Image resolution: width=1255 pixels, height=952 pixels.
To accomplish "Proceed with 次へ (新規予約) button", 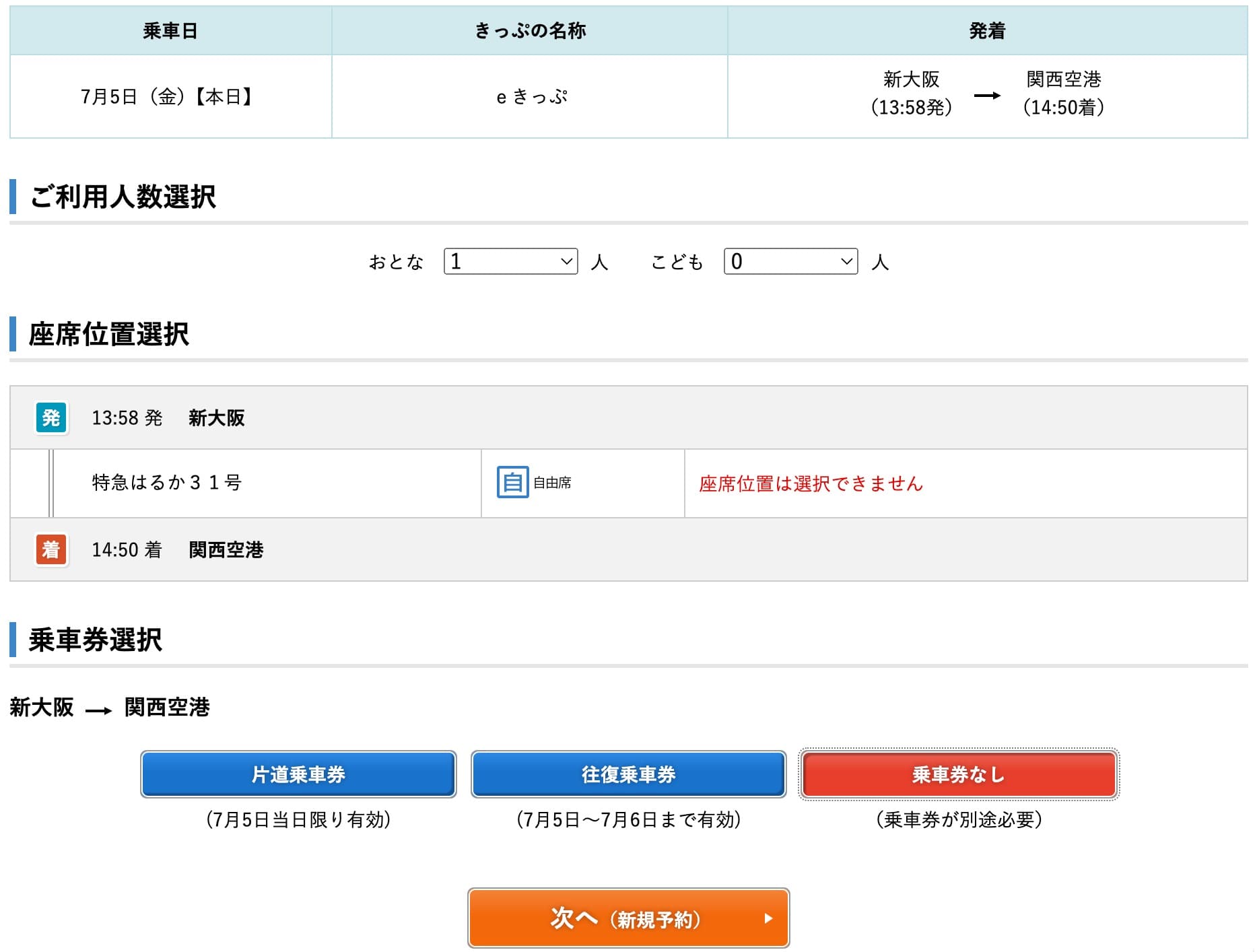I will (x=628, y=918).
